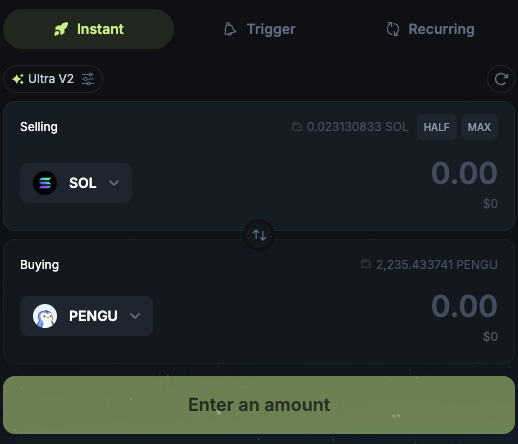Click the MAX balance button

(x=479, y=127)
